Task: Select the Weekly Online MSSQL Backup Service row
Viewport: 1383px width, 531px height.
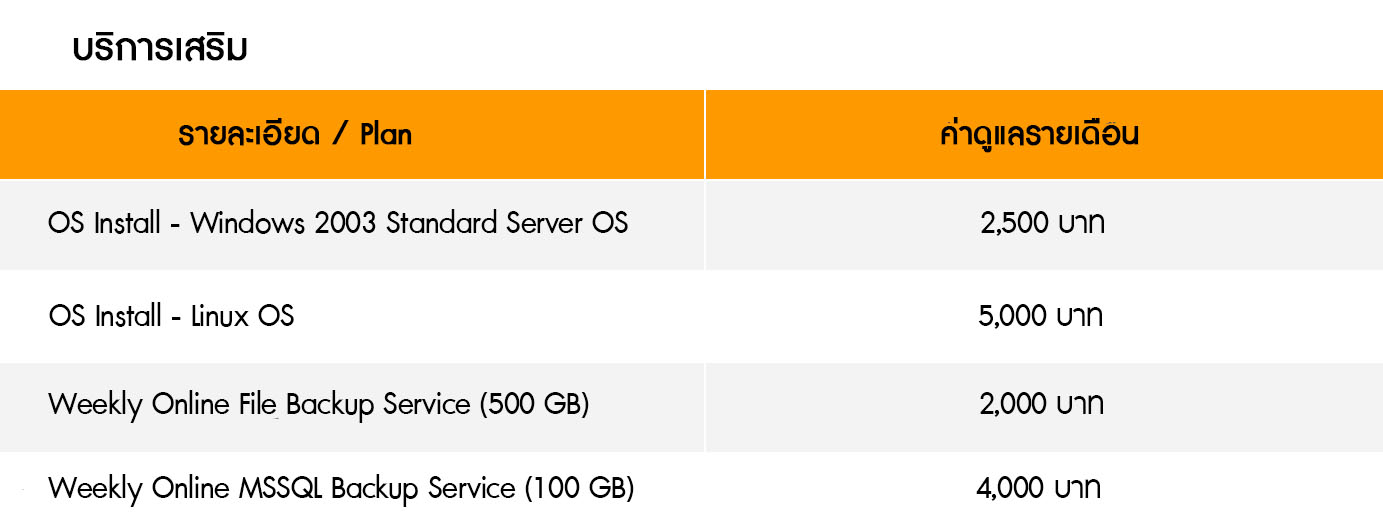Action: point(340,489)
